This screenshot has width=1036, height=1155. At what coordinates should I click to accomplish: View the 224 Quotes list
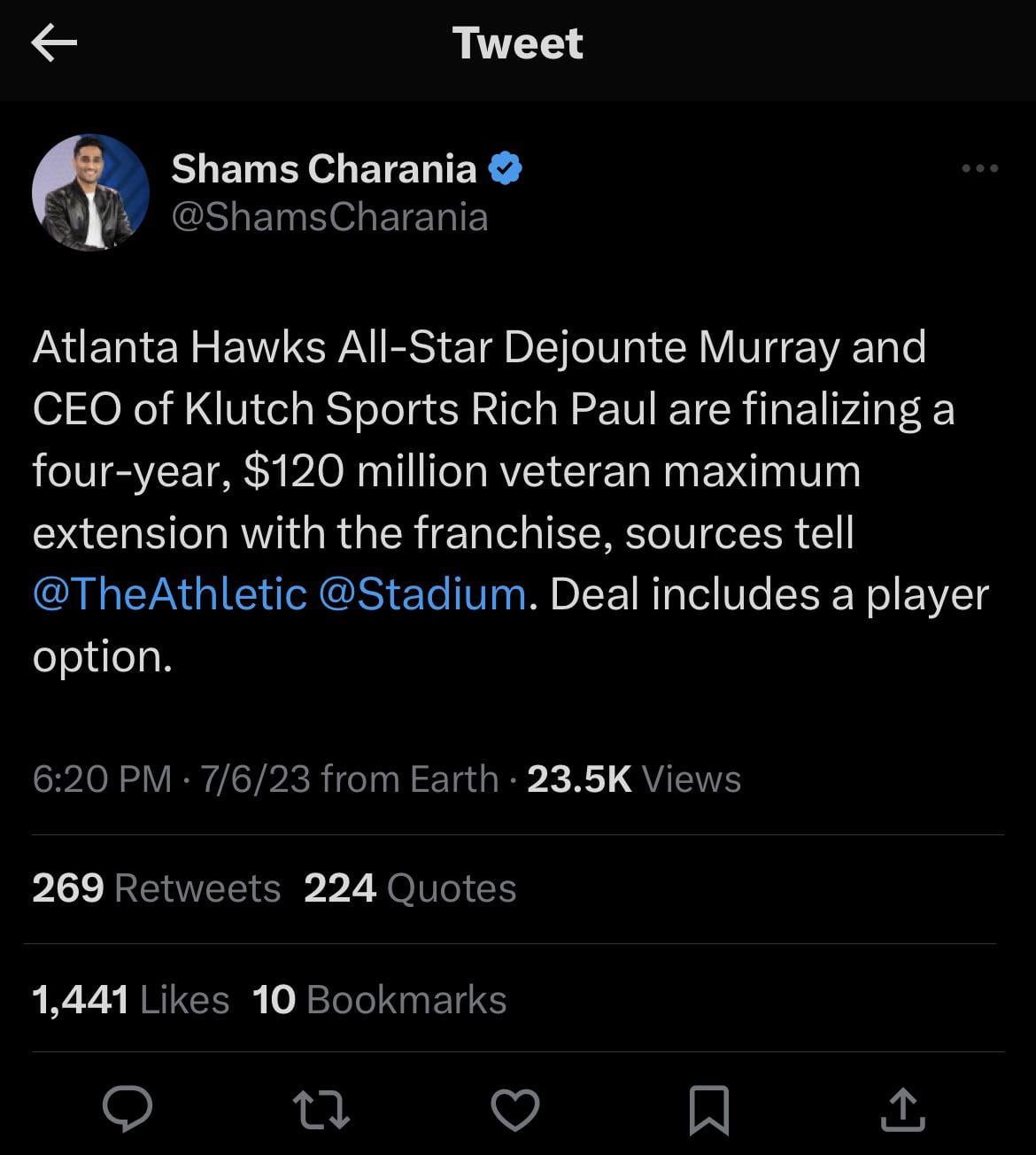click(410, 888)
